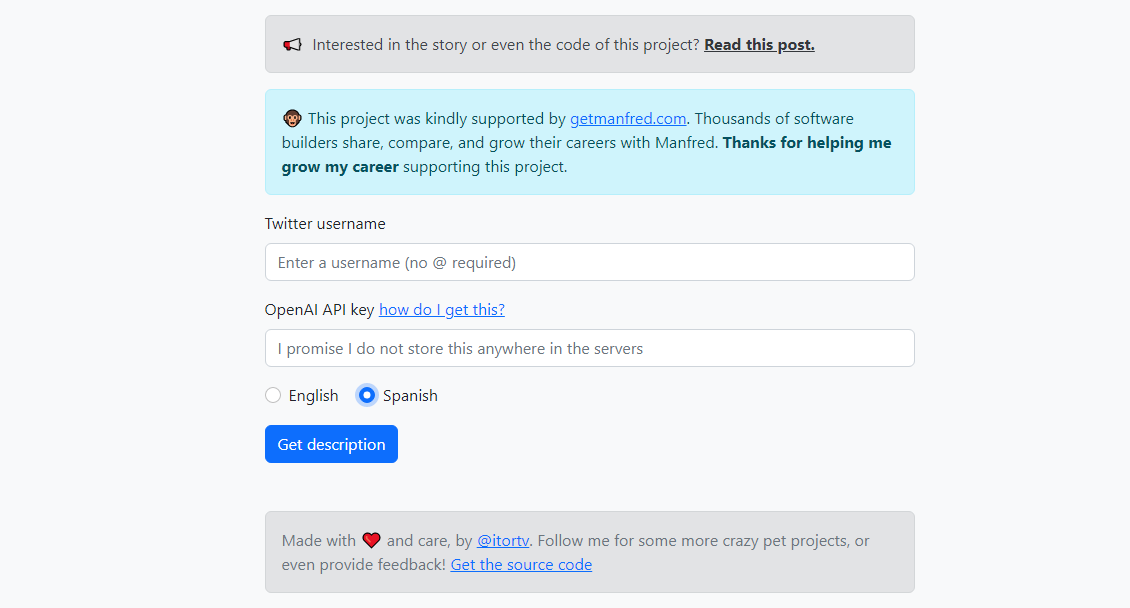Click the "OpenAI API key" label text
The height and width of the screenshot is (608, 1130).
pos(319,310)
